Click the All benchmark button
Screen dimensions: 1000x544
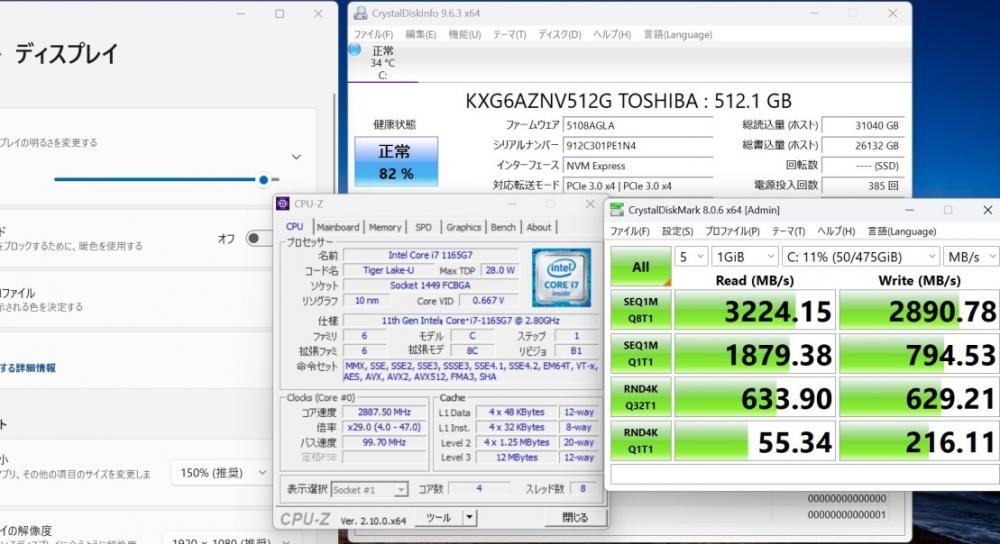(x=640, y=267)
